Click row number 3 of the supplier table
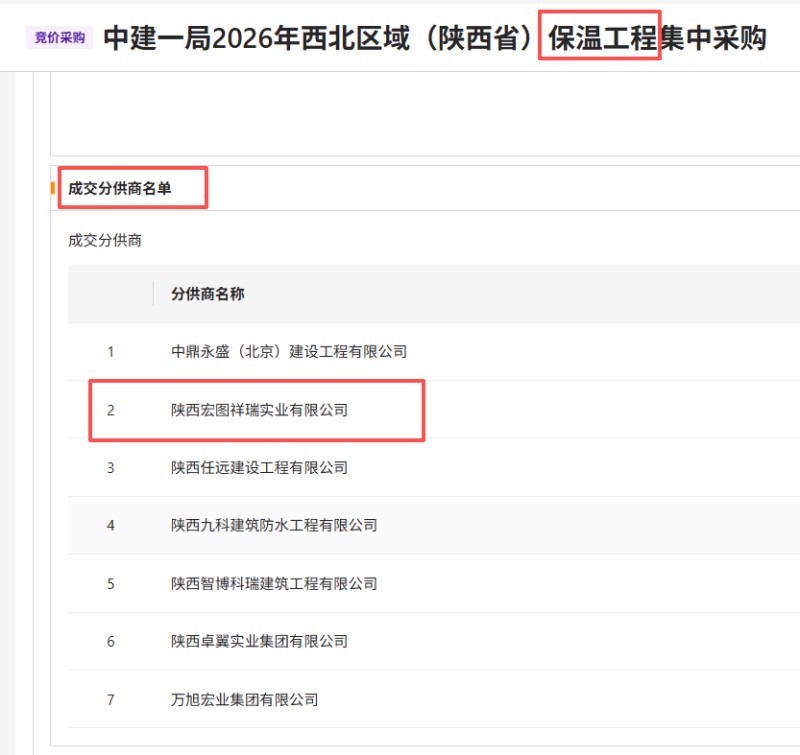The width and height of the screenshot is (800, 755). (x=111, y=467)
